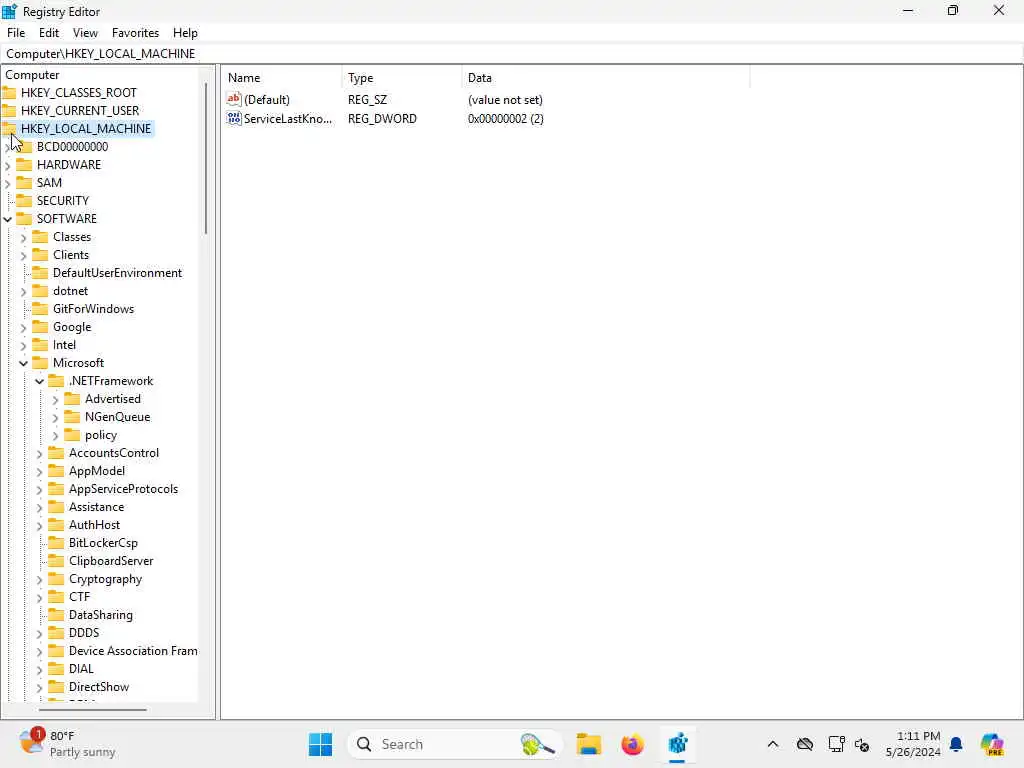Viewport: 1024px width, 768px height.
Task: Click the SECURITY folder icon
Action: [24, 200]
